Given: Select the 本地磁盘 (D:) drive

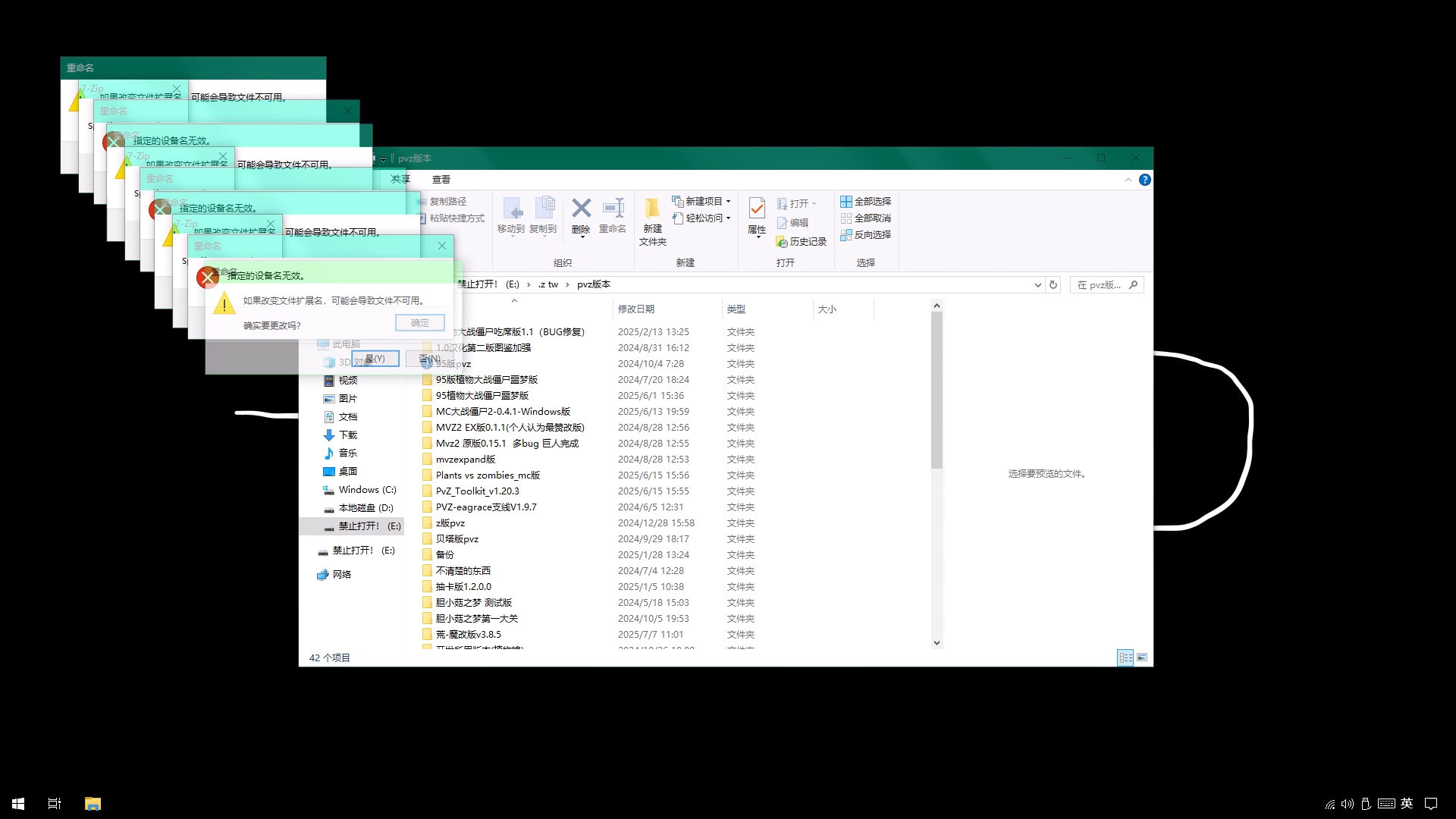Looking at the screenshot, I should [358, 508].
